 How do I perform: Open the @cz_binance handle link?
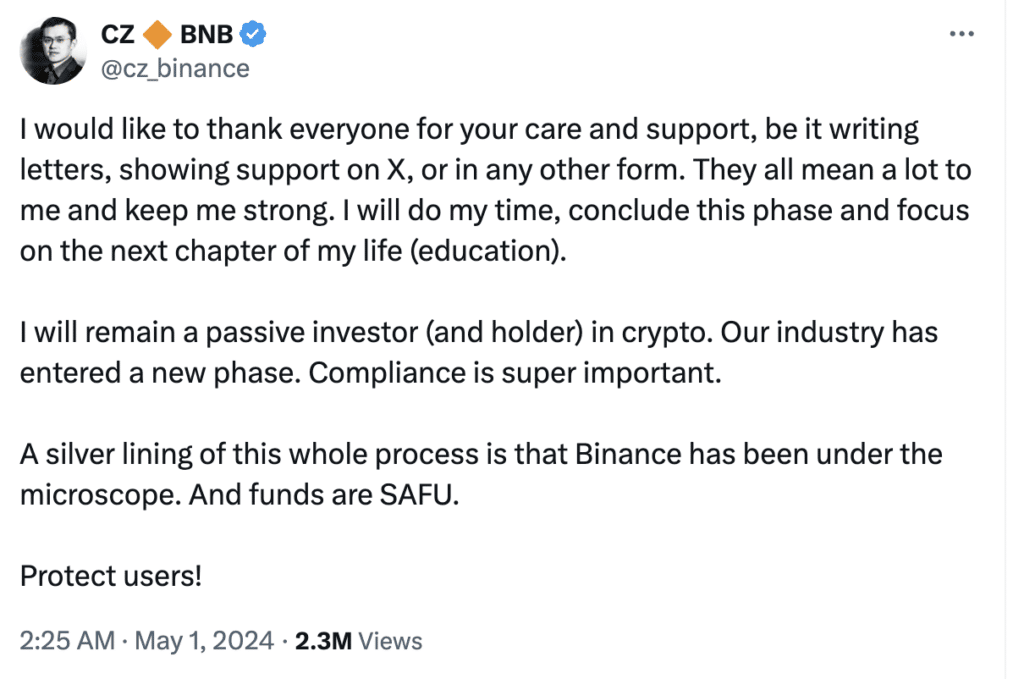pyautogui.click(x=175, y=67)
